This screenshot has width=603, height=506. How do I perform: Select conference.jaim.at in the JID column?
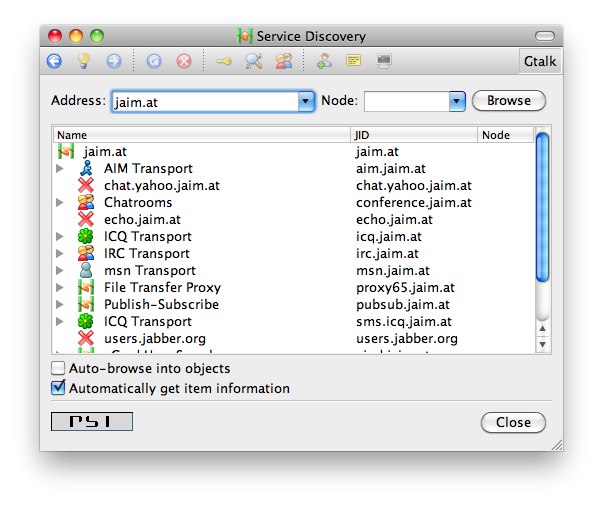pyautogui.click(x=413, y=203)
